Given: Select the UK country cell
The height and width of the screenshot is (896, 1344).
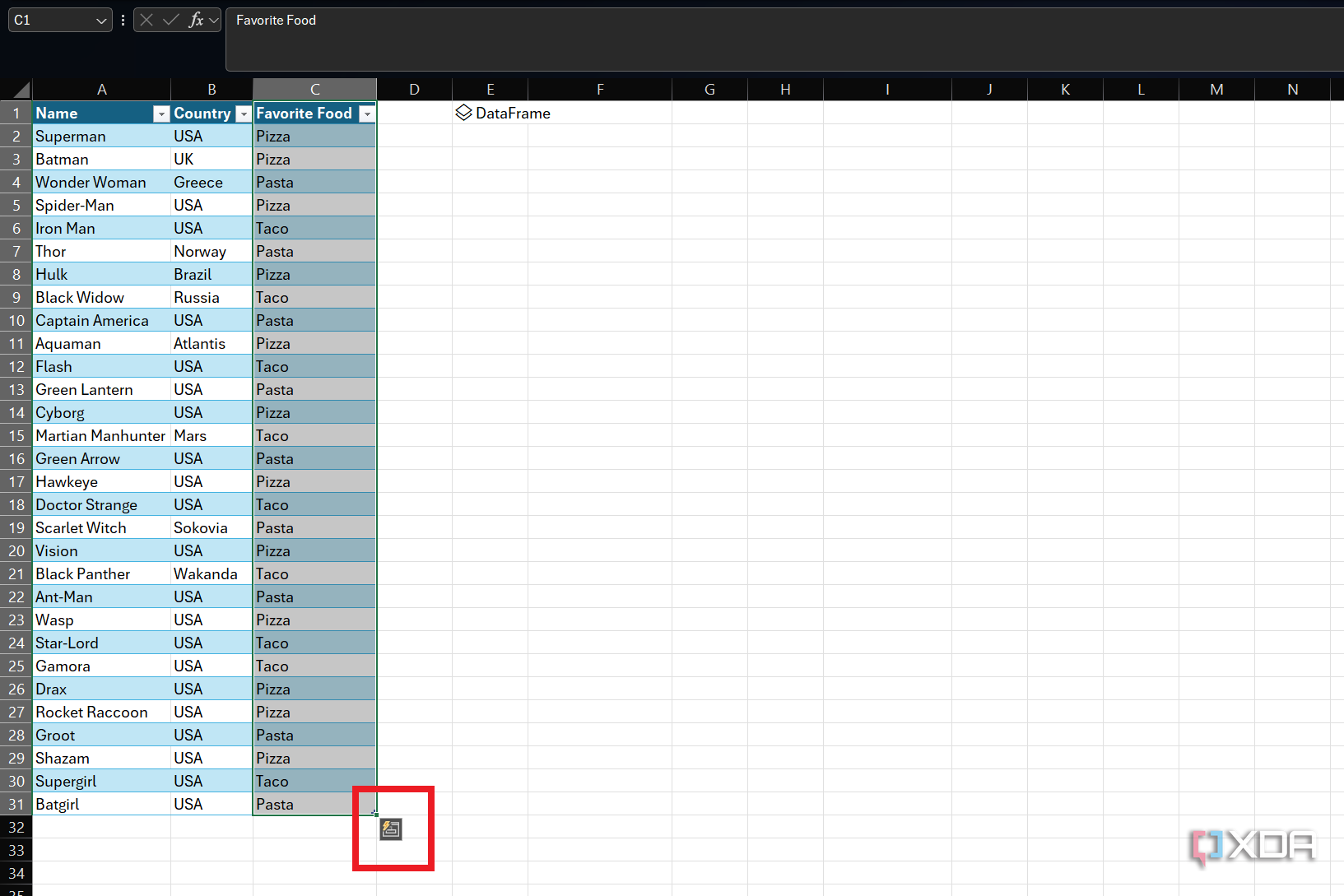Looking at the screenshot, I should [x=212, y=159].
